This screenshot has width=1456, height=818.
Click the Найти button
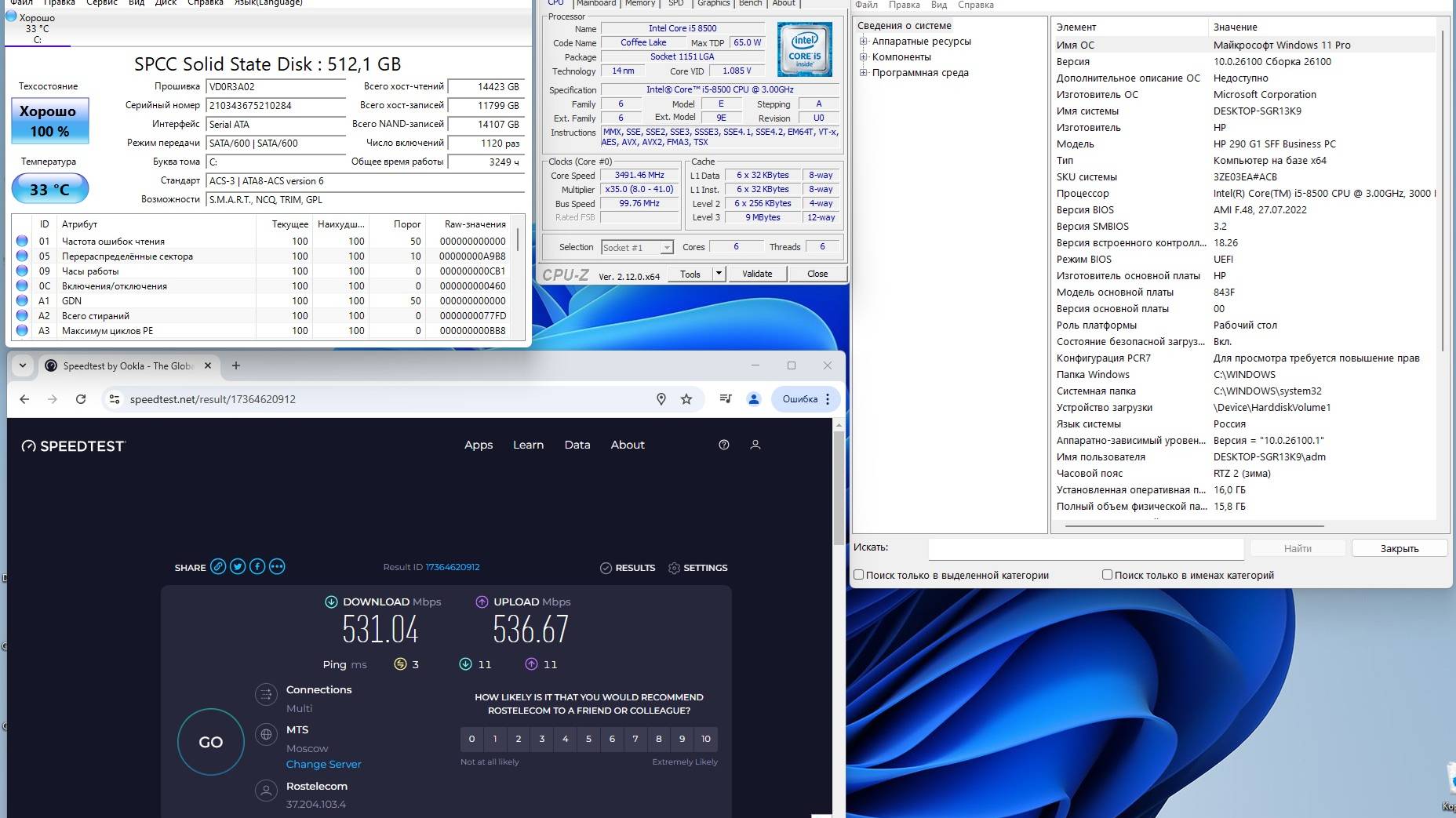pos(1298,548)
